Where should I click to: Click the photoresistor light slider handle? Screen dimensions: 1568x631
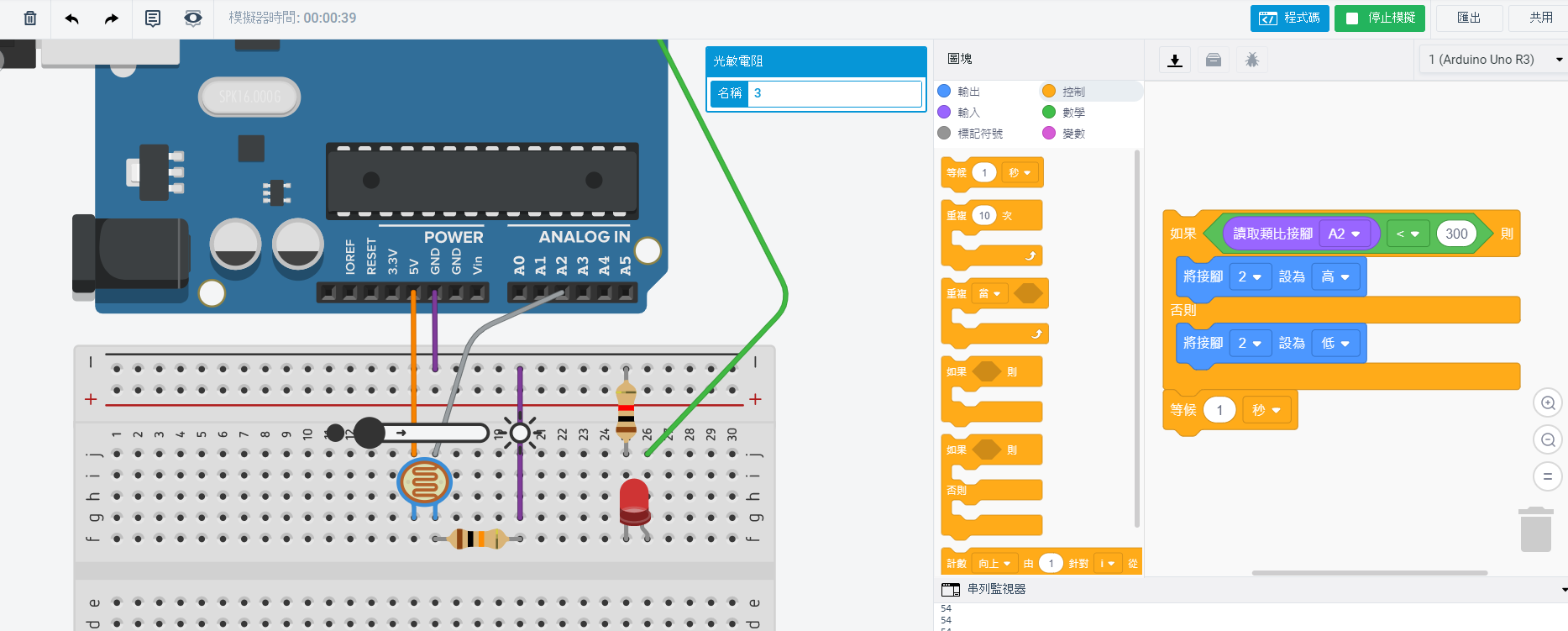point(369,433)
